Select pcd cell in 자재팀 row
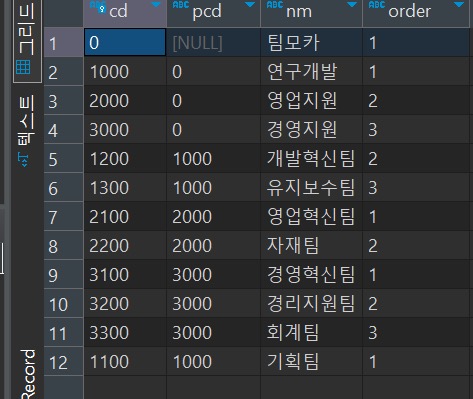Screen dimensions: 473x399 coord(213,245)
